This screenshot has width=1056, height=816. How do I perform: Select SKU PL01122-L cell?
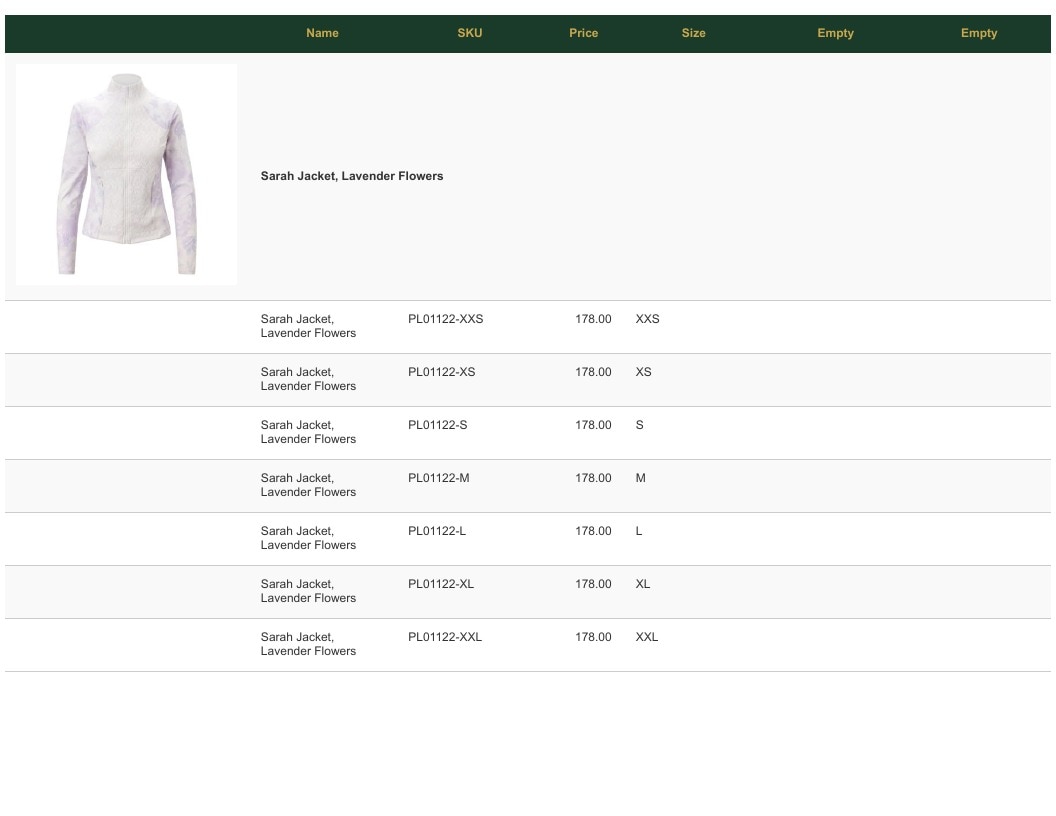pos(436,531)
